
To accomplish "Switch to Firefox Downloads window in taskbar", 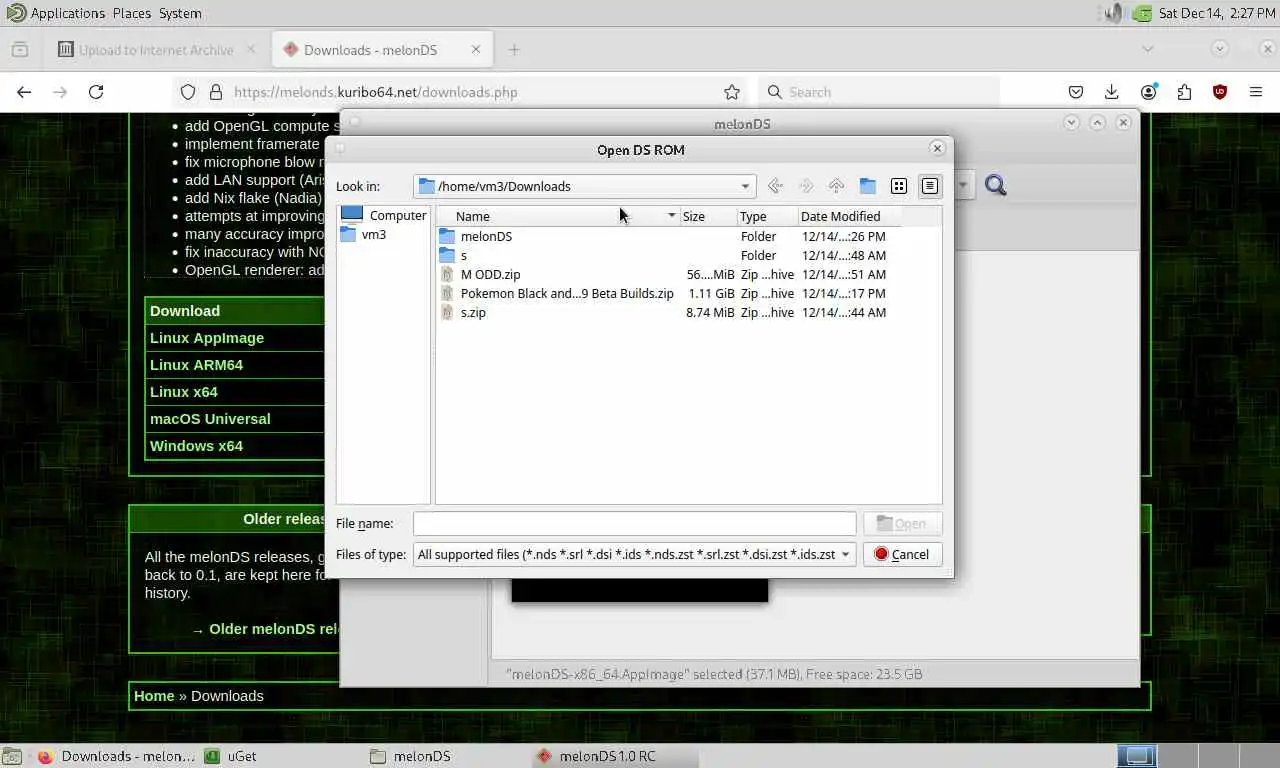I will [117, 756].
